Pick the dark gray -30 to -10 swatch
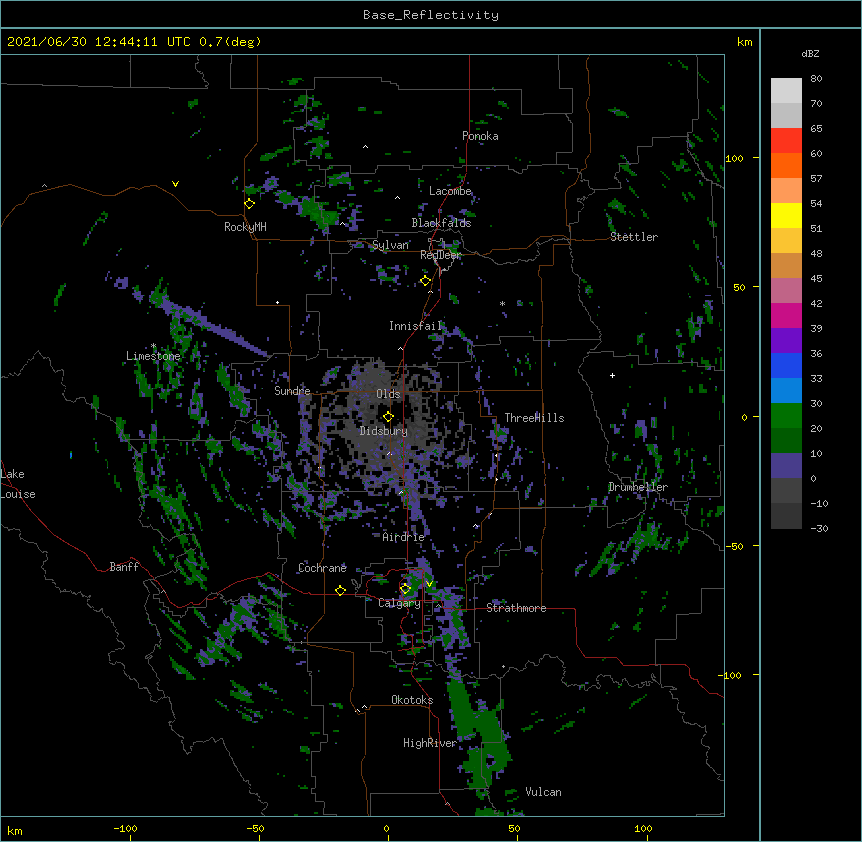Image resolution: width=862 pixels, height=842 pixels. click(x=786, y=516)
